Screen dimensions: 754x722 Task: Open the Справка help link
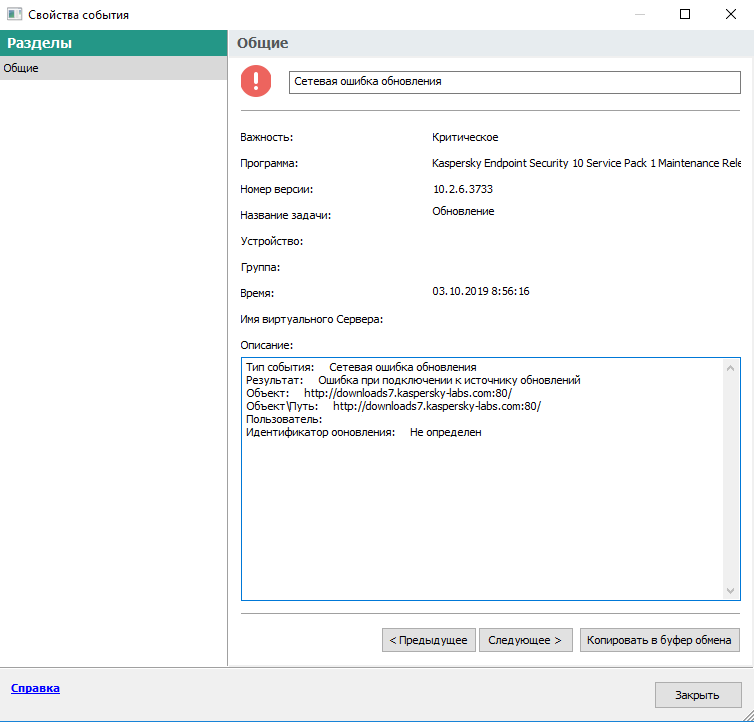pos(35,688)
